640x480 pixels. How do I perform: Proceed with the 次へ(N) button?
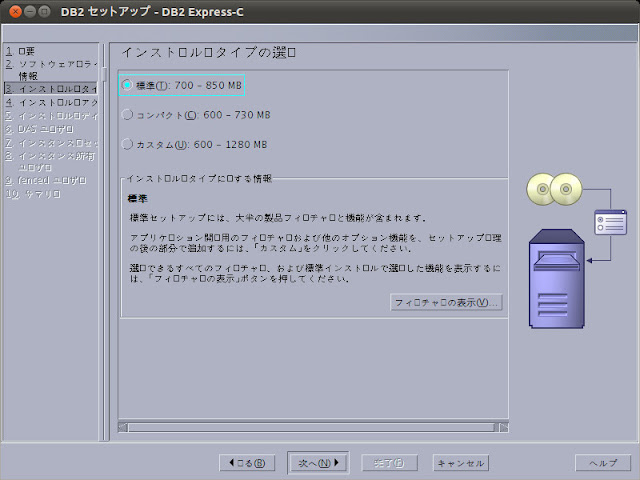pos(318,463)
